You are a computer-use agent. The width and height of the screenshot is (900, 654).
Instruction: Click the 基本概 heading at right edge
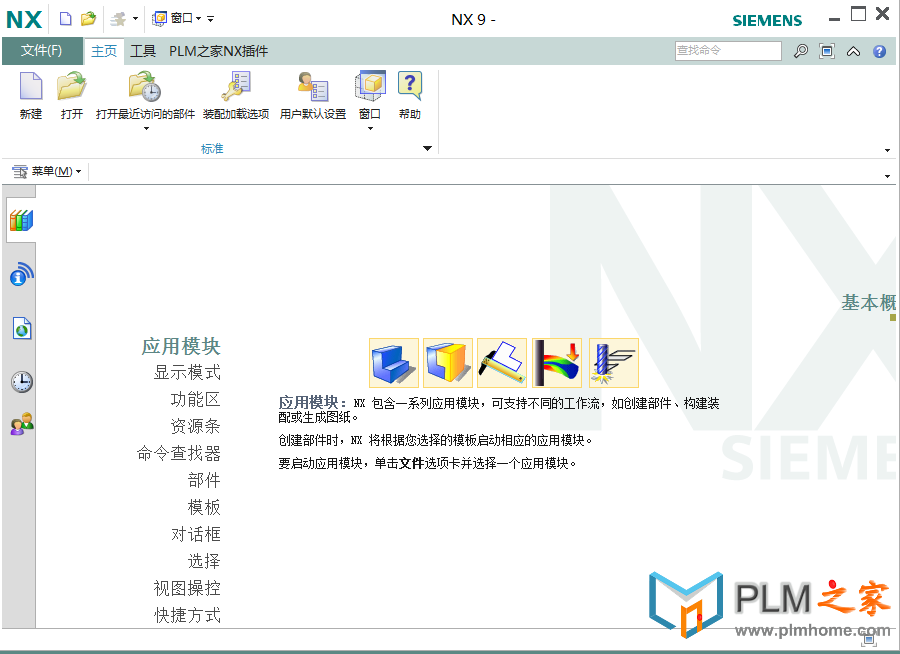click(x=869, y=303)
